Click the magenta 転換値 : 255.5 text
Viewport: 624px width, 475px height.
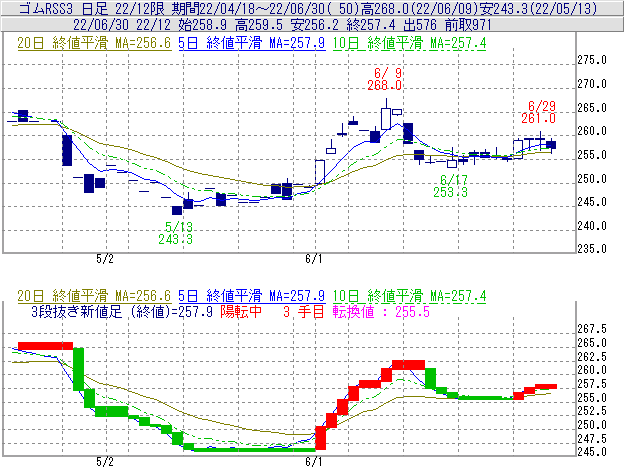point(381,311)
